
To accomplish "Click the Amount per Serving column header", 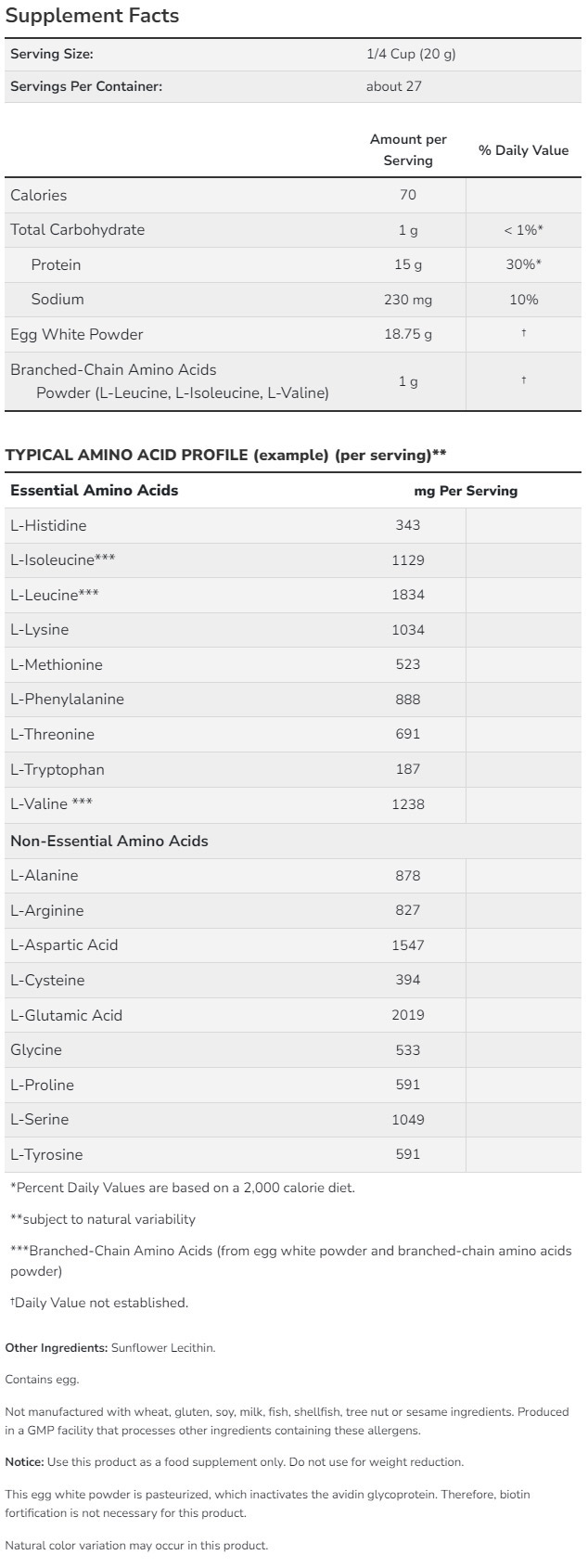I will (408, 149).
